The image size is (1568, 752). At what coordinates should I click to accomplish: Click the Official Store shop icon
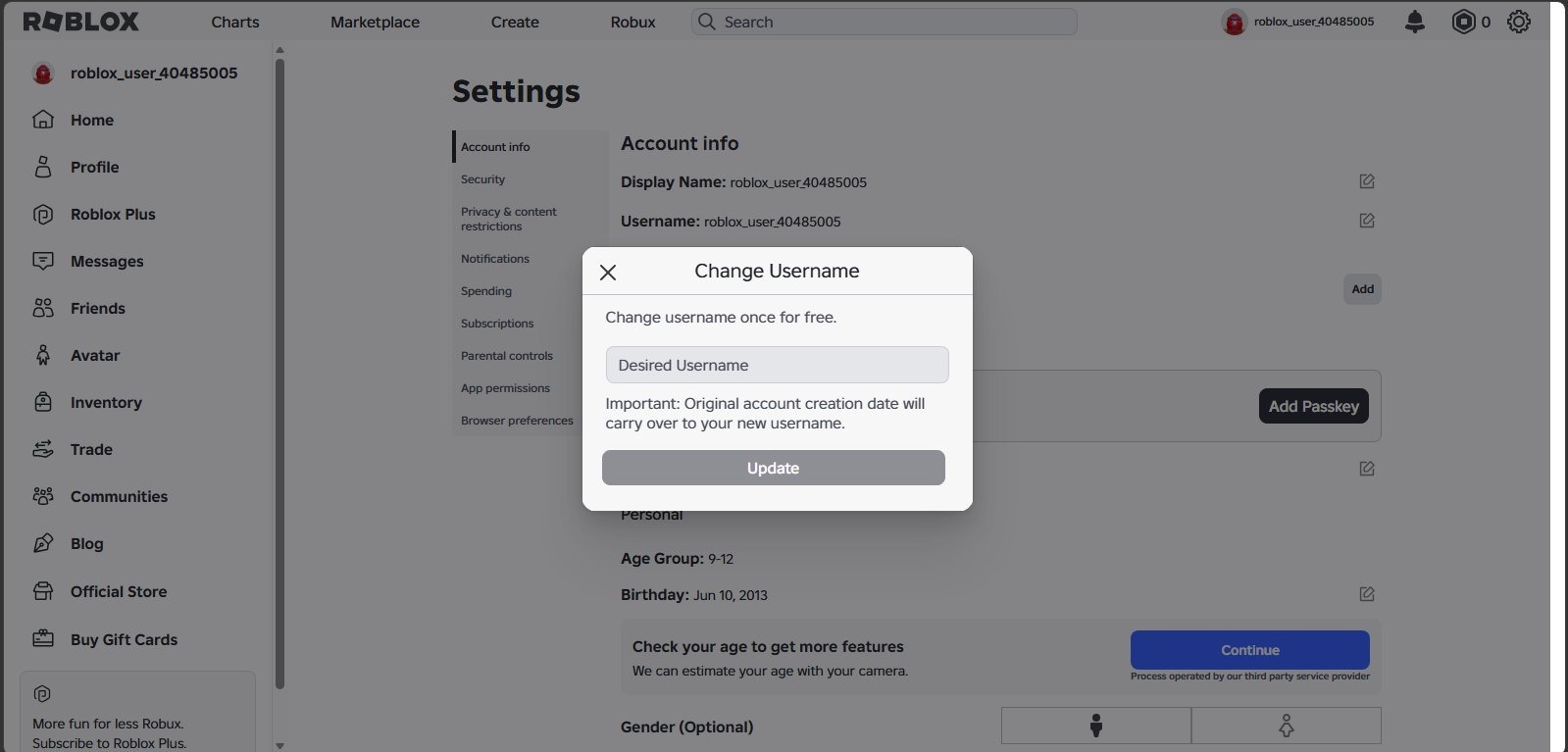(43, 591)
